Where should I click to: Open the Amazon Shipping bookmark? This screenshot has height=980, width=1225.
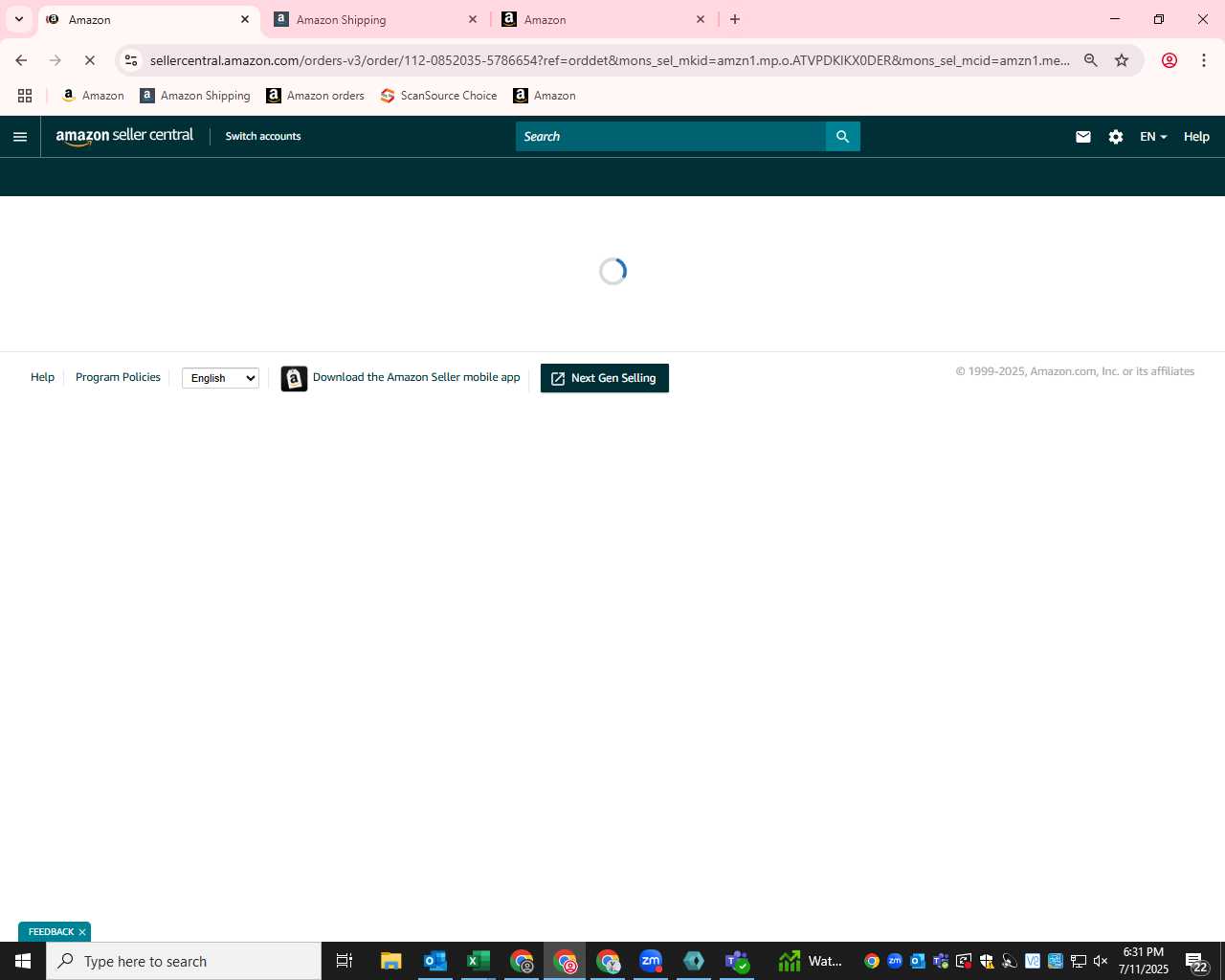point(195,96)
